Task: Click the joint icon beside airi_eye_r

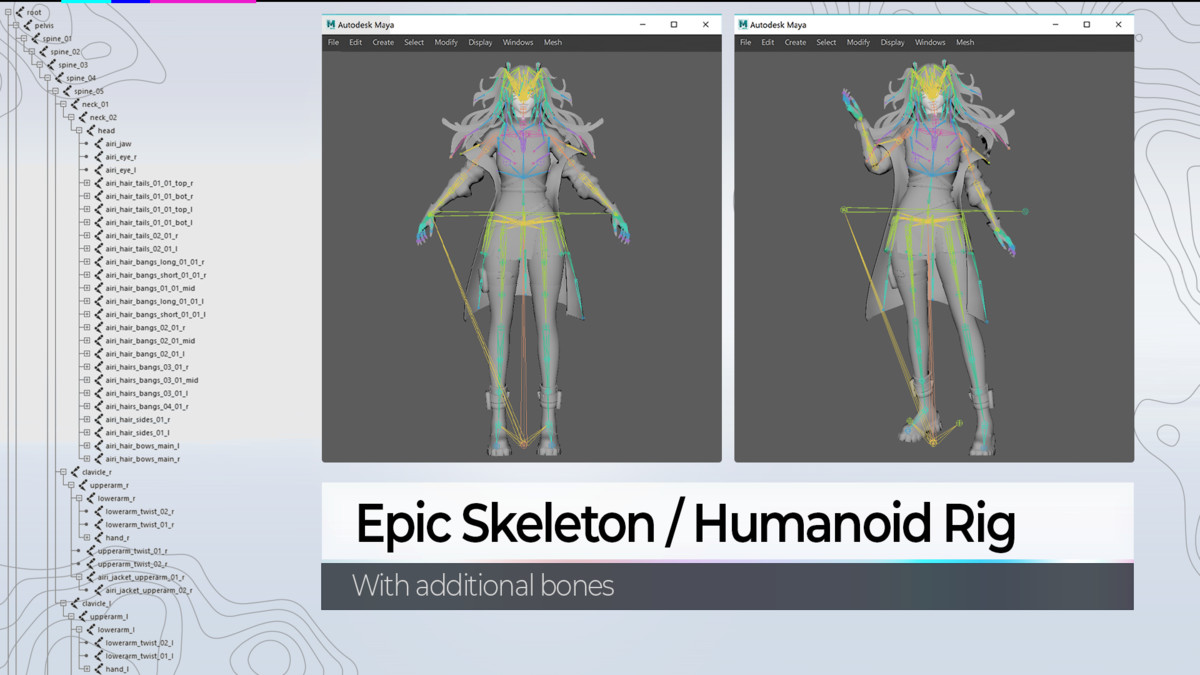Action: (x=98, y=157)
